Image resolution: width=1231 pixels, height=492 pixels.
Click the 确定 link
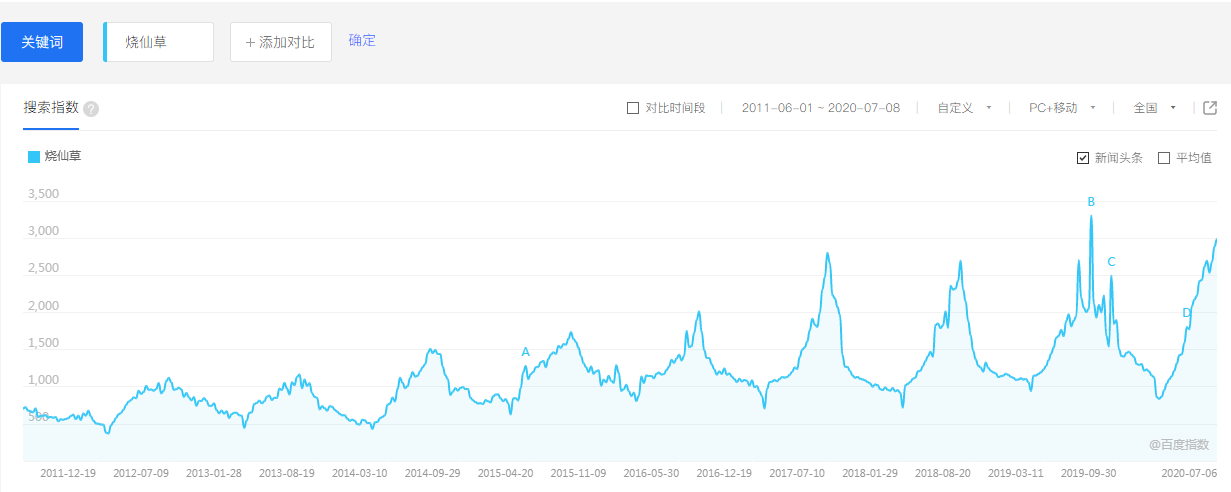tap(362, 41)
